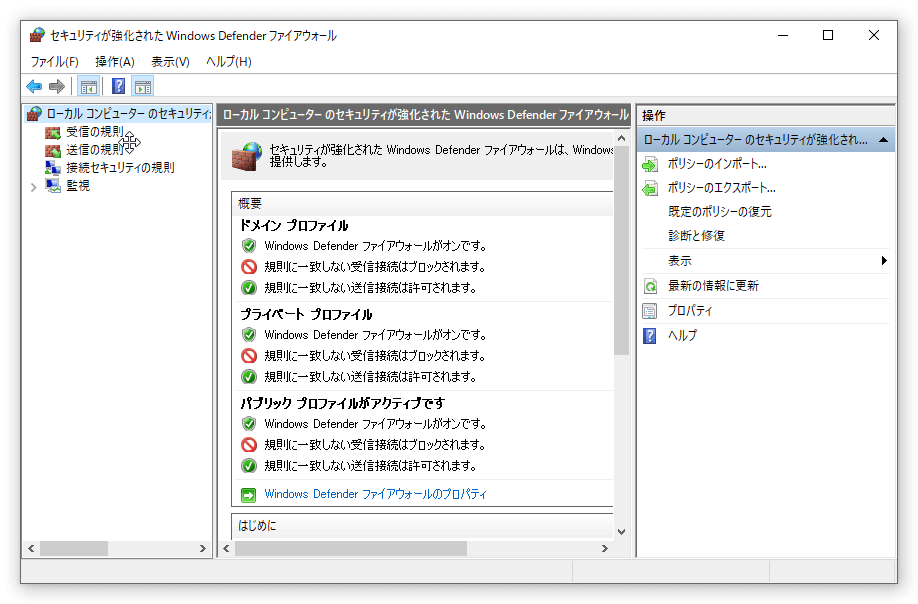The image size is (918, 604).
Task: Click 最新の情報に更新 refresh action
Action: (x=713, y=286)
